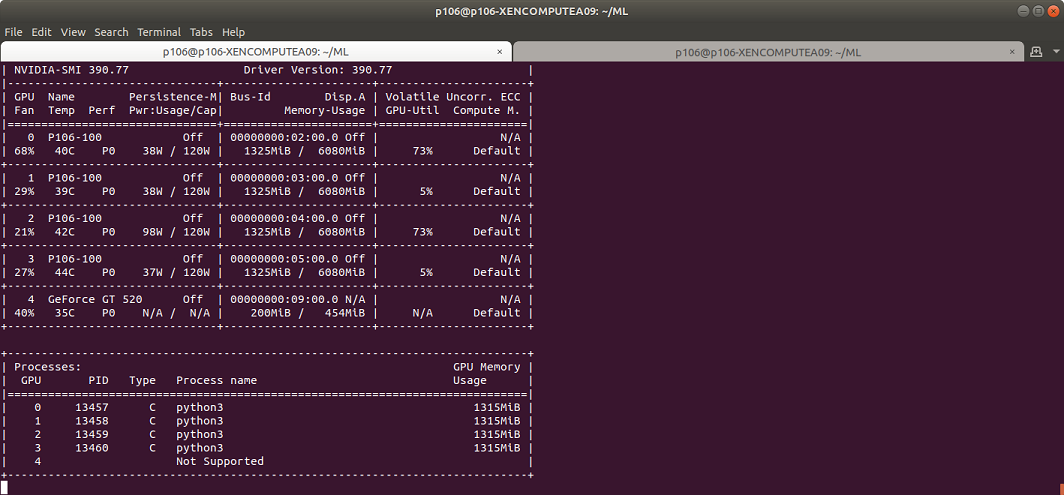Click the new tab icon
Viewport: 1064px width, 495px height.
click(1036, 52)
